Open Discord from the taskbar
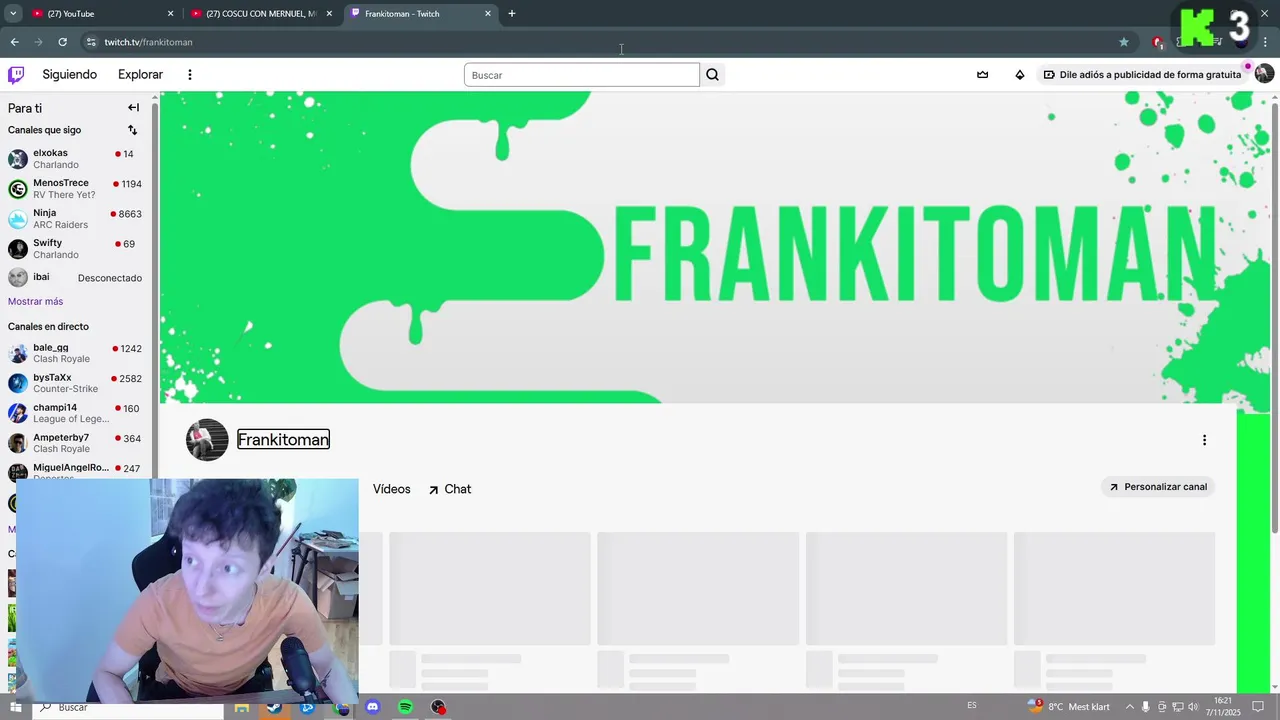 coord(373,707)
